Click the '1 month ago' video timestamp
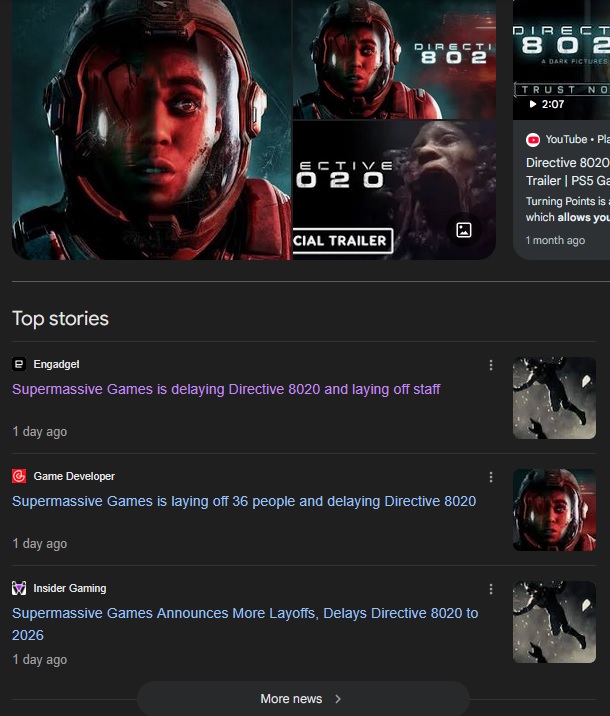The height and width of the screenshot is (716, 610). [x=555, y=240]
